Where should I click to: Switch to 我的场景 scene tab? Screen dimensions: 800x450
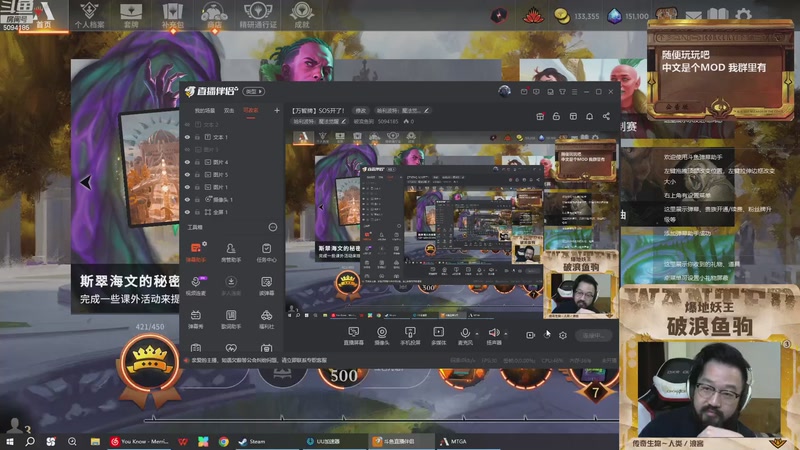pos(205,110)
